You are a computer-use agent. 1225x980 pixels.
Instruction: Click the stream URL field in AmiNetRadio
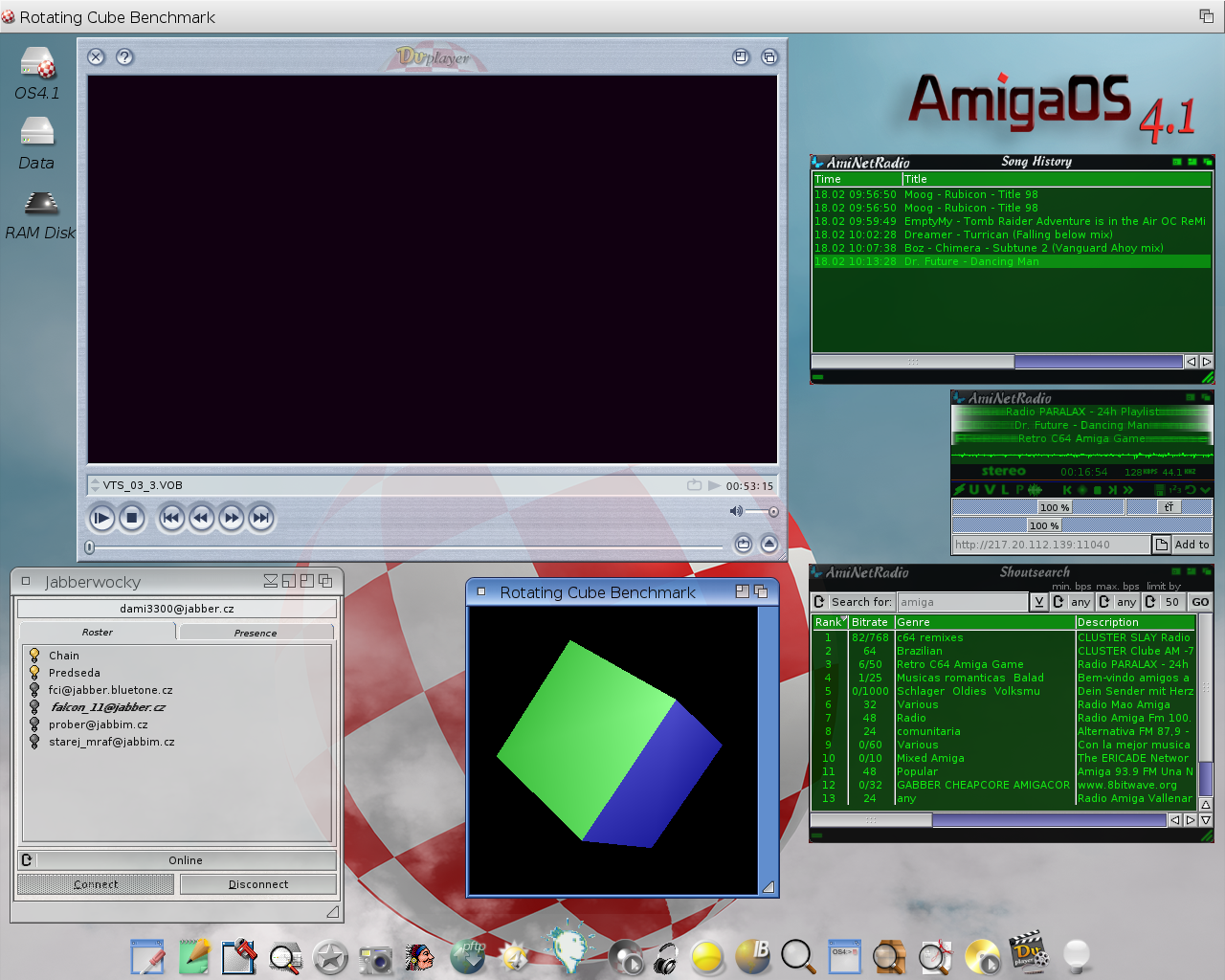(1051, 545)
